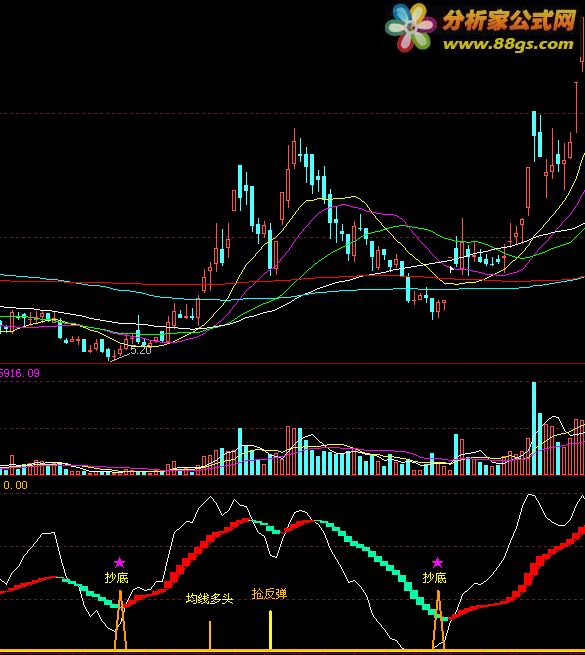This screenshot has width=585, height=655.
Task: Click the magenta star above the later 抄底
Action: (x=437, y=562)
